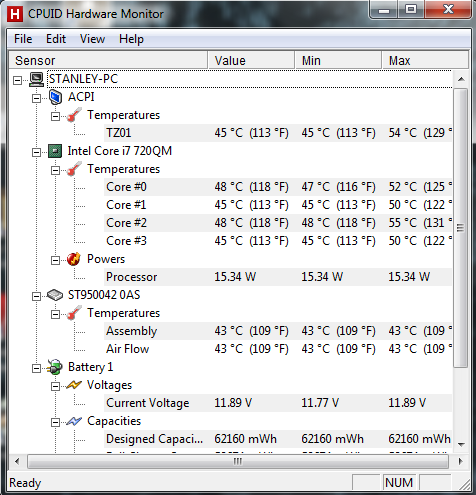Collapse Intel Core i7 Temperatures node
The width and height of the screenshot is (476, 495).
point(55,170)
